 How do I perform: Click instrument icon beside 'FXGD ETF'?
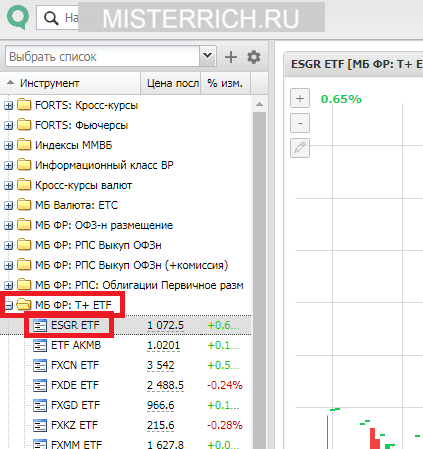point(40,406)
